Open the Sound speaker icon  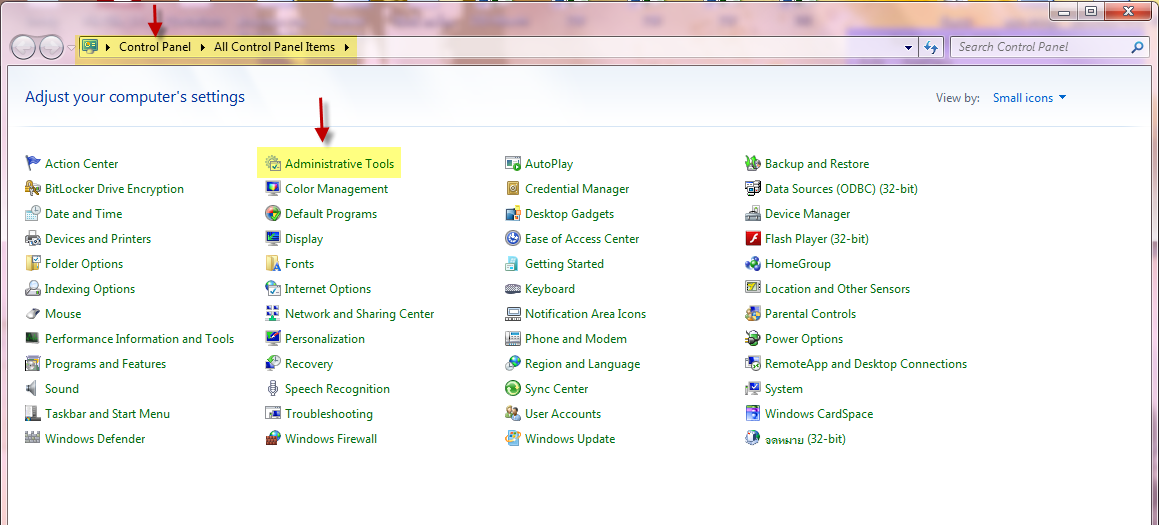point(33,389)
